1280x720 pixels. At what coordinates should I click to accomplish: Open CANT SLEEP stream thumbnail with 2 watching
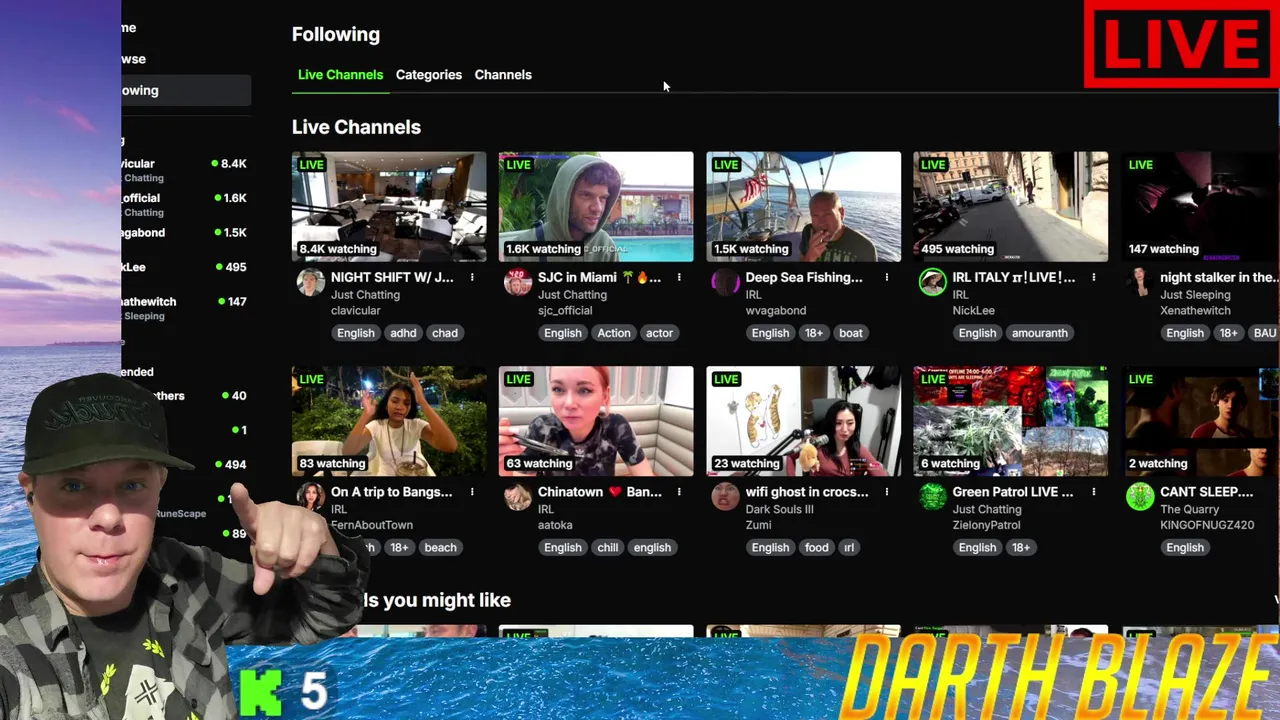pyautogui.click(x=1200, y=421)
